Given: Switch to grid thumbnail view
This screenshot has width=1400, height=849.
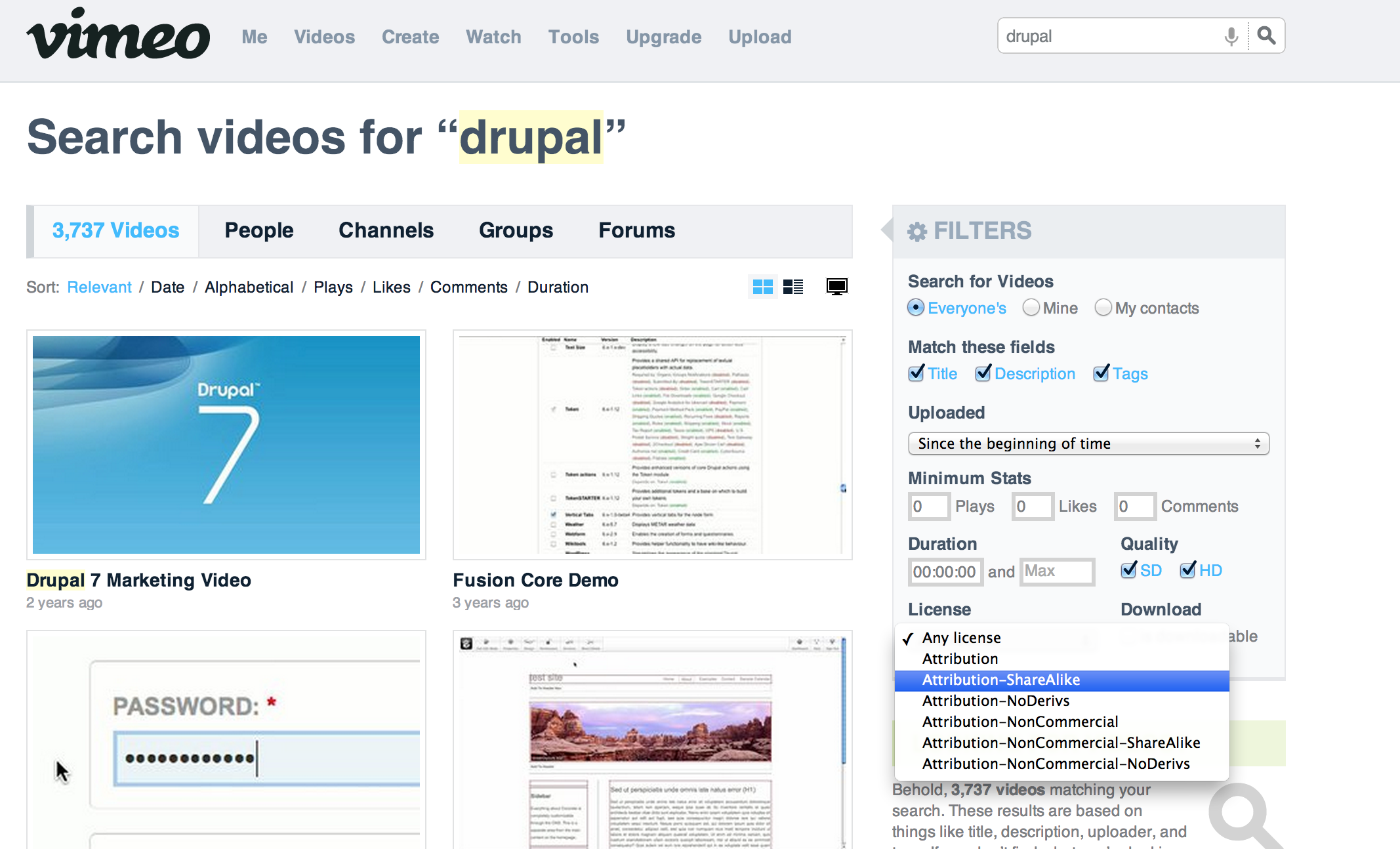Looking at the screenshot, I should tap(762, 287).
